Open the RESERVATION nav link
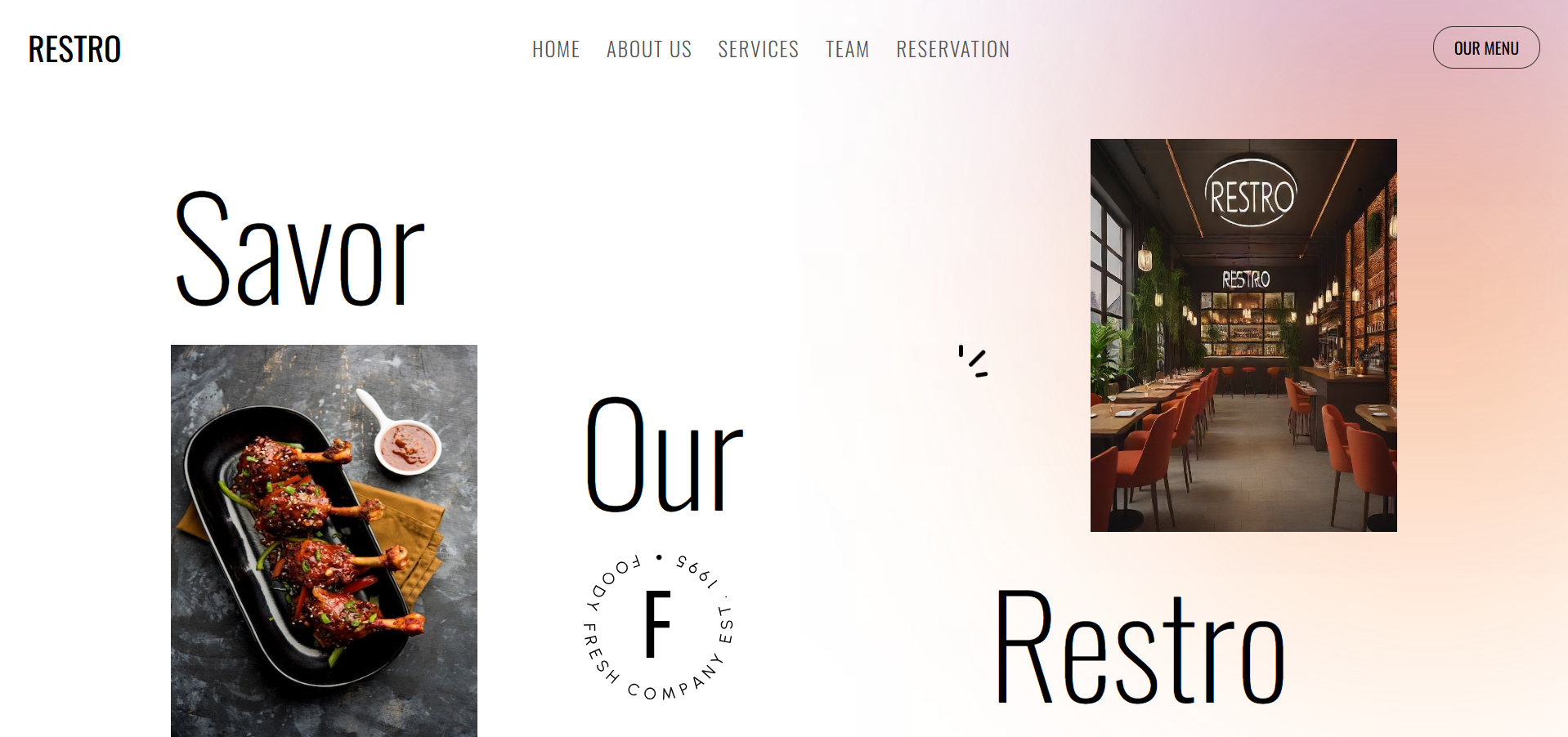 pos(952,49)
